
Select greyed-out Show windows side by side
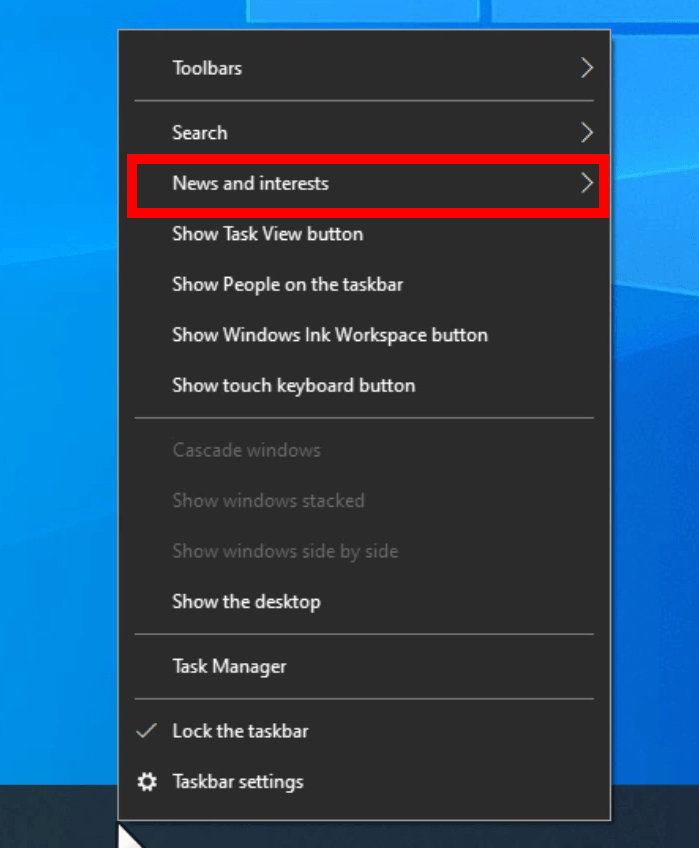[364, 551]
